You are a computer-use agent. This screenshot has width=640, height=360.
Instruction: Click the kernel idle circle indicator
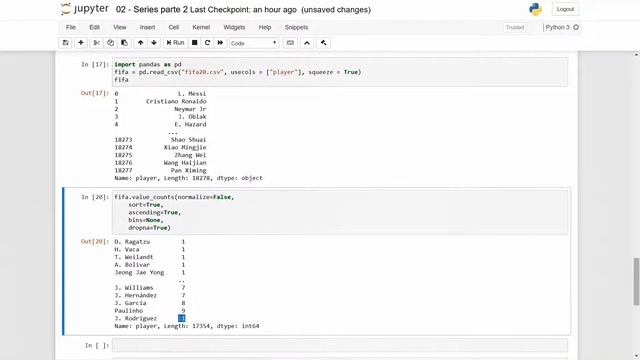point(576,27)
